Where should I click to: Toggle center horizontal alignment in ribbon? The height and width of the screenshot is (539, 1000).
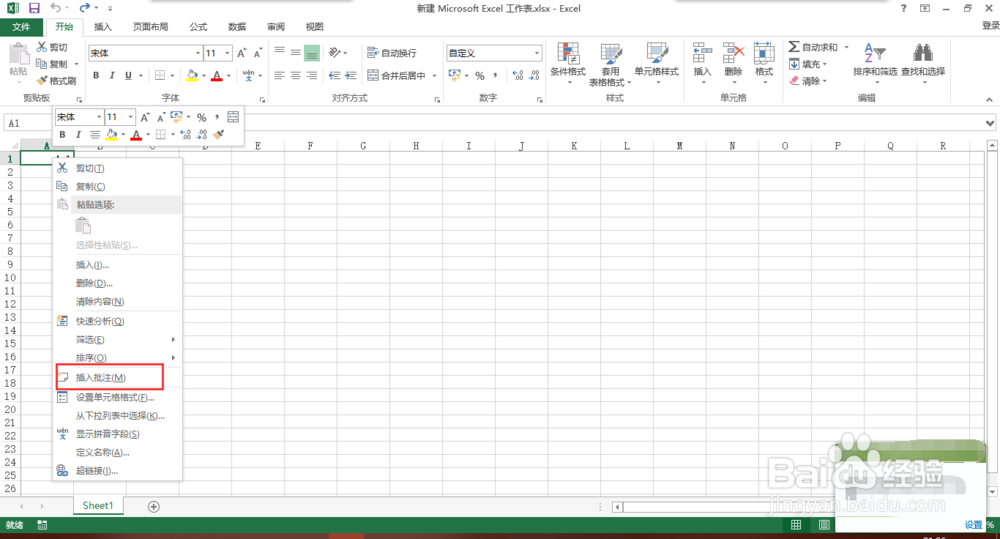tap(295, 75)
